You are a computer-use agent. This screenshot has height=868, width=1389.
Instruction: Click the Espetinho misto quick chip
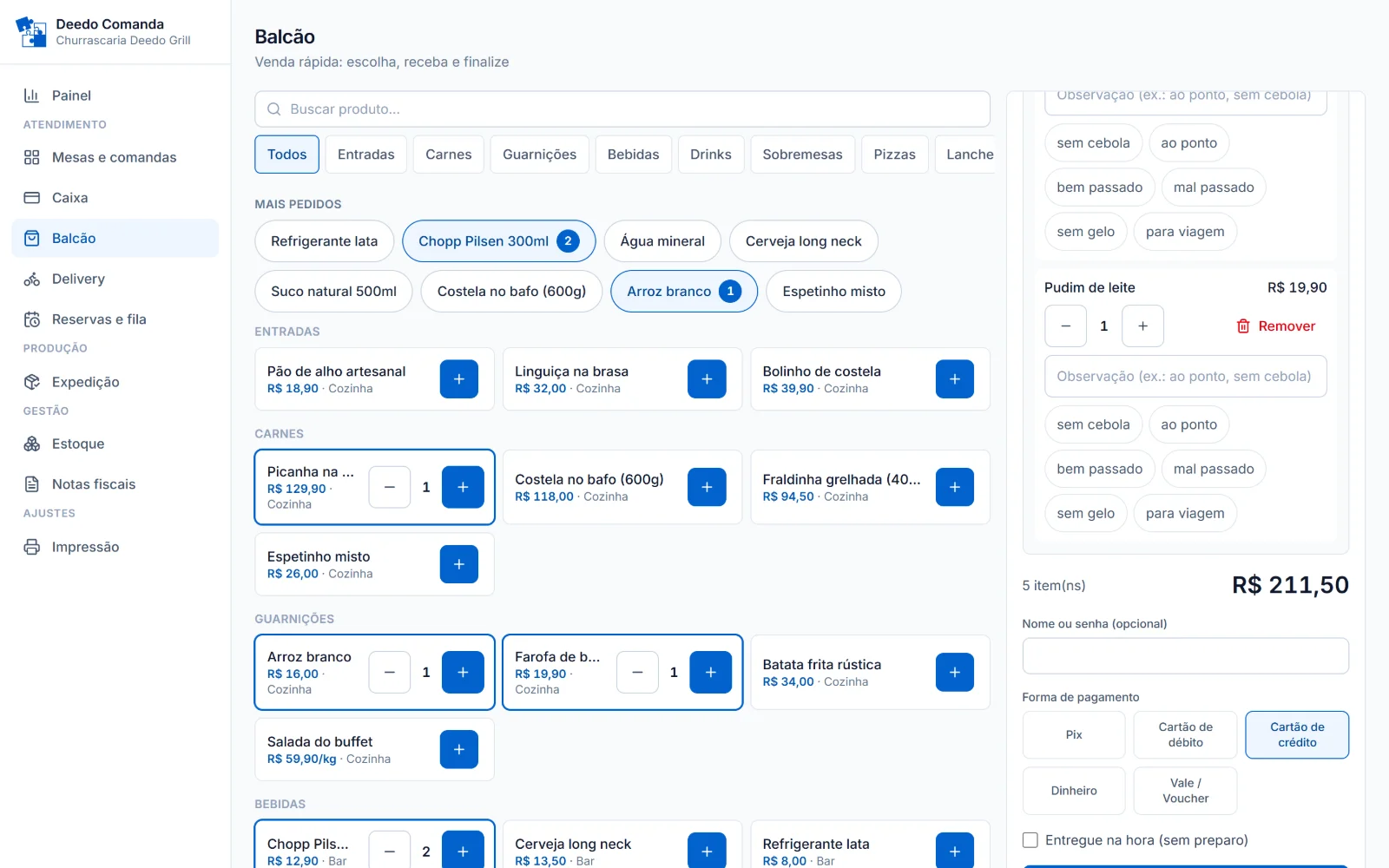pyautogui.click(x=834, y=292)
